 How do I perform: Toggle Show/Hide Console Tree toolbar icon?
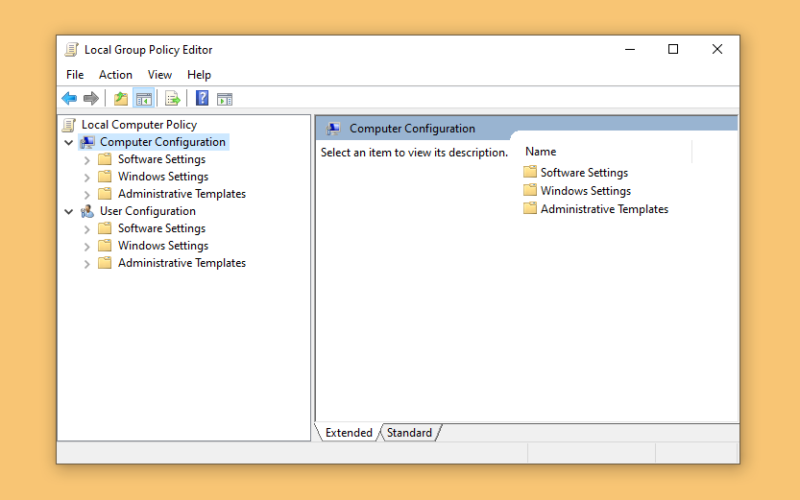(144, 99)
